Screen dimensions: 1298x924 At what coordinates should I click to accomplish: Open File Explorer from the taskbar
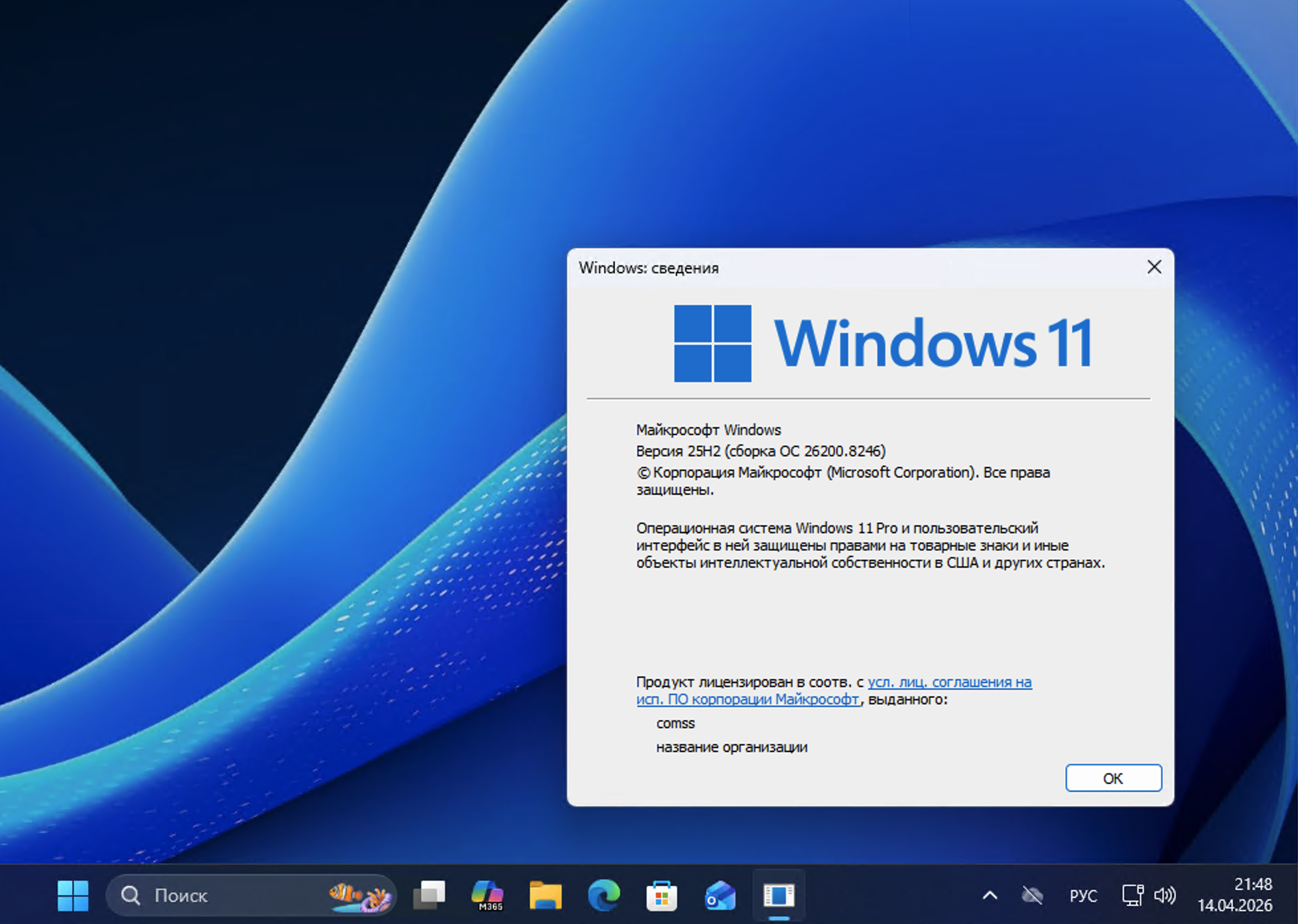point(545,895)
